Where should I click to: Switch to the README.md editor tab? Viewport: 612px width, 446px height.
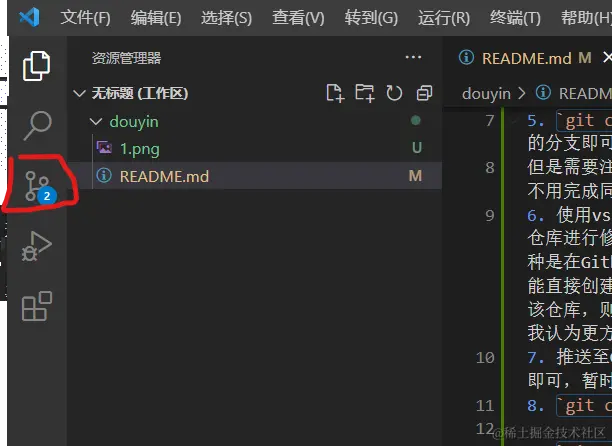coord(527,59)
